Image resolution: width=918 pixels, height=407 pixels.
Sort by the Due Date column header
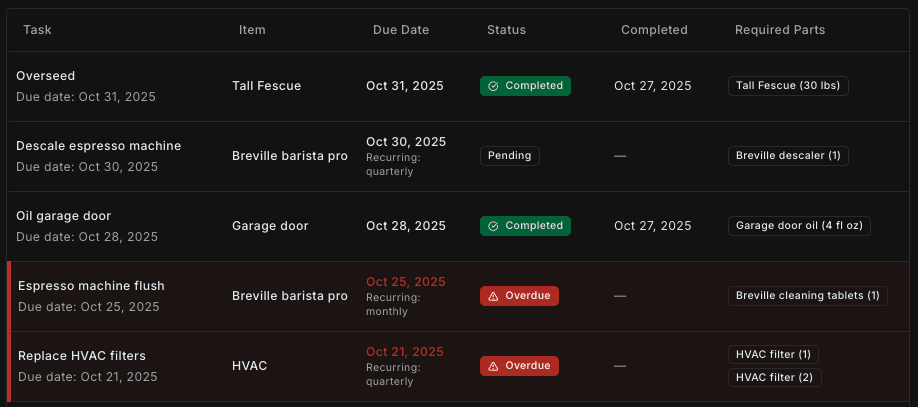(x=401, y=30)
